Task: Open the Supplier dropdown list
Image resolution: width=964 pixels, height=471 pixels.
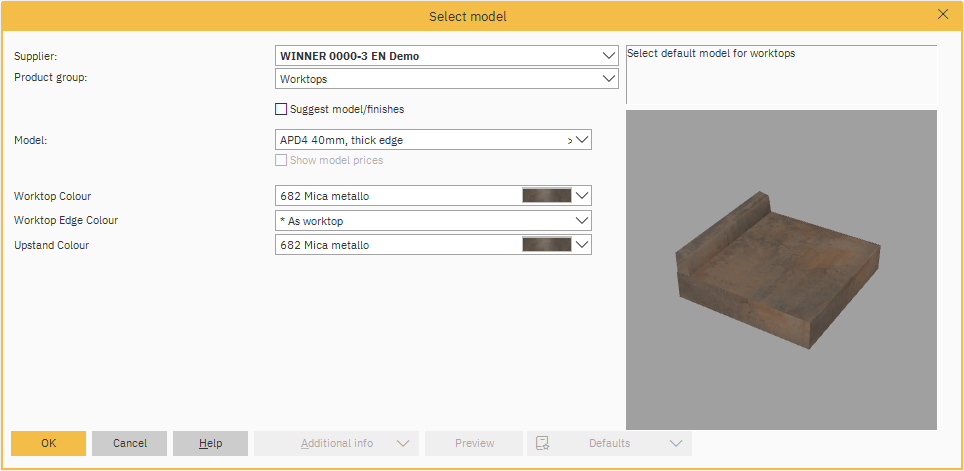Action: point(609,56)
